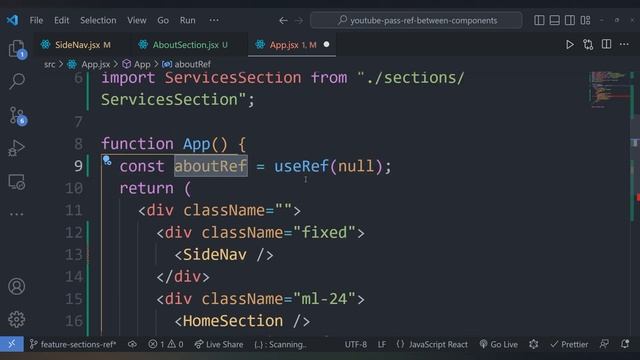Open feedback icon in status bar

[x=604, y=344]
